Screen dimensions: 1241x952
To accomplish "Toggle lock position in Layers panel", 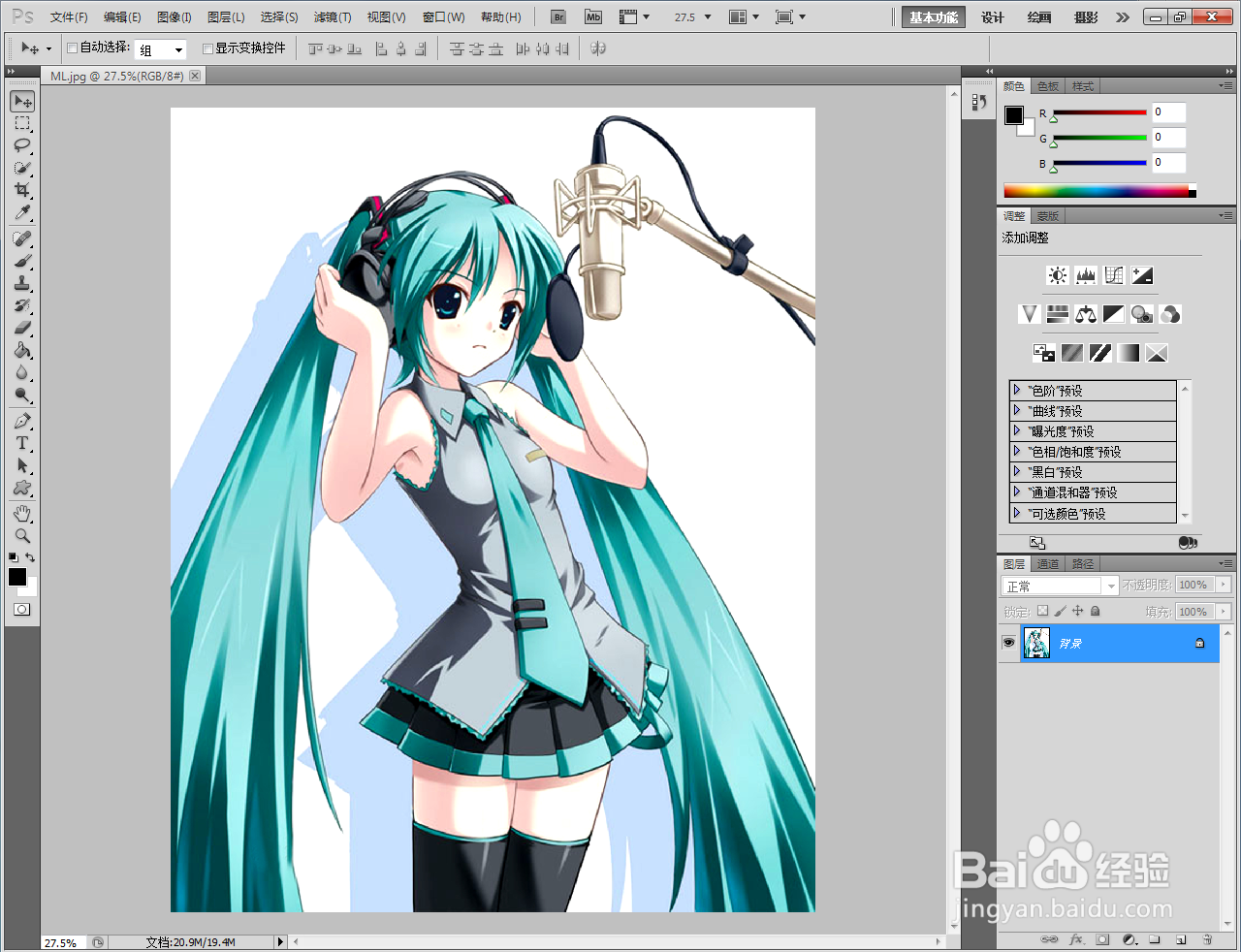I will (1077, 611).
